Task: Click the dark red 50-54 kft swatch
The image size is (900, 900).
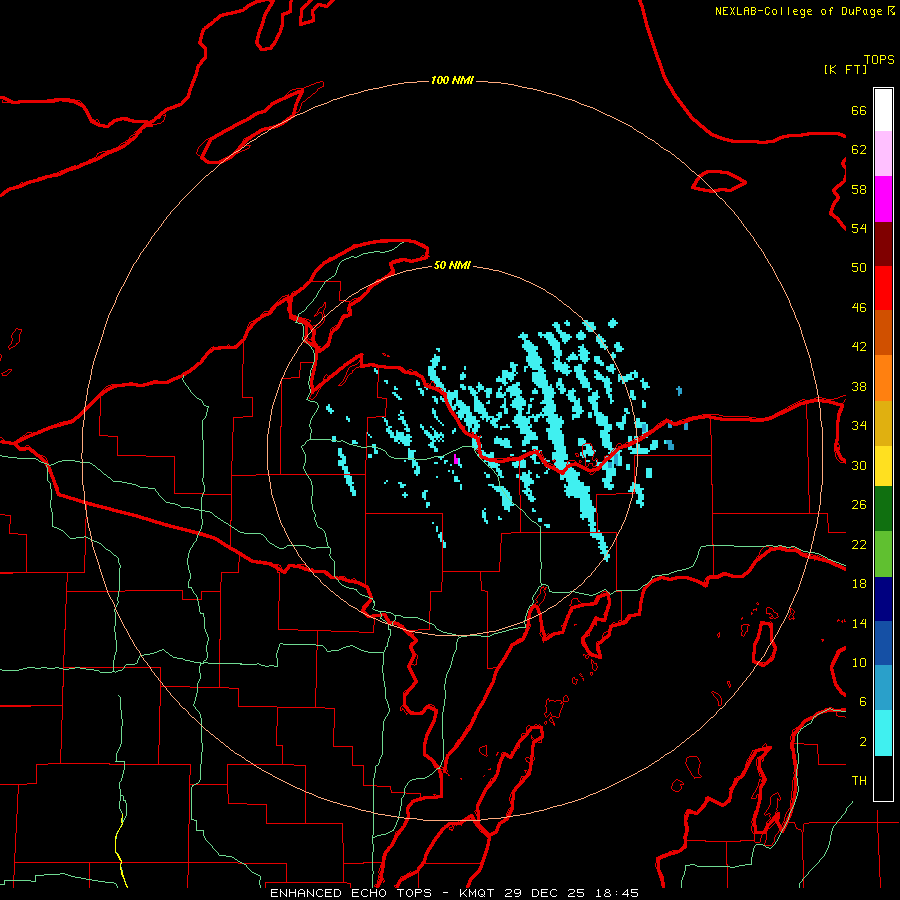Action: tap(883, 244)
